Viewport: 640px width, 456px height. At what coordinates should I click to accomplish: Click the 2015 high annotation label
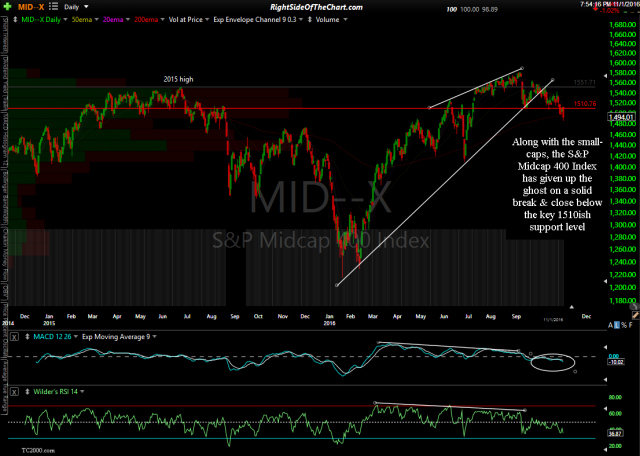(x=178, y=79)
